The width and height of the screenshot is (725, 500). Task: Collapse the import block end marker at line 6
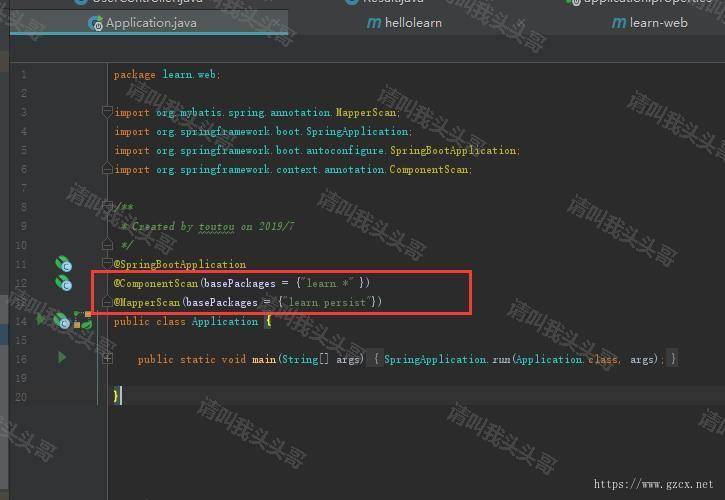[107, 169]
